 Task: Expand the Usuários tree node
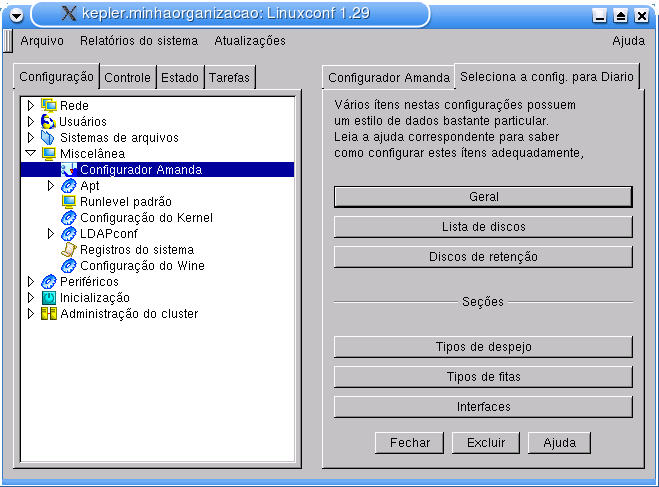[30, 121]
